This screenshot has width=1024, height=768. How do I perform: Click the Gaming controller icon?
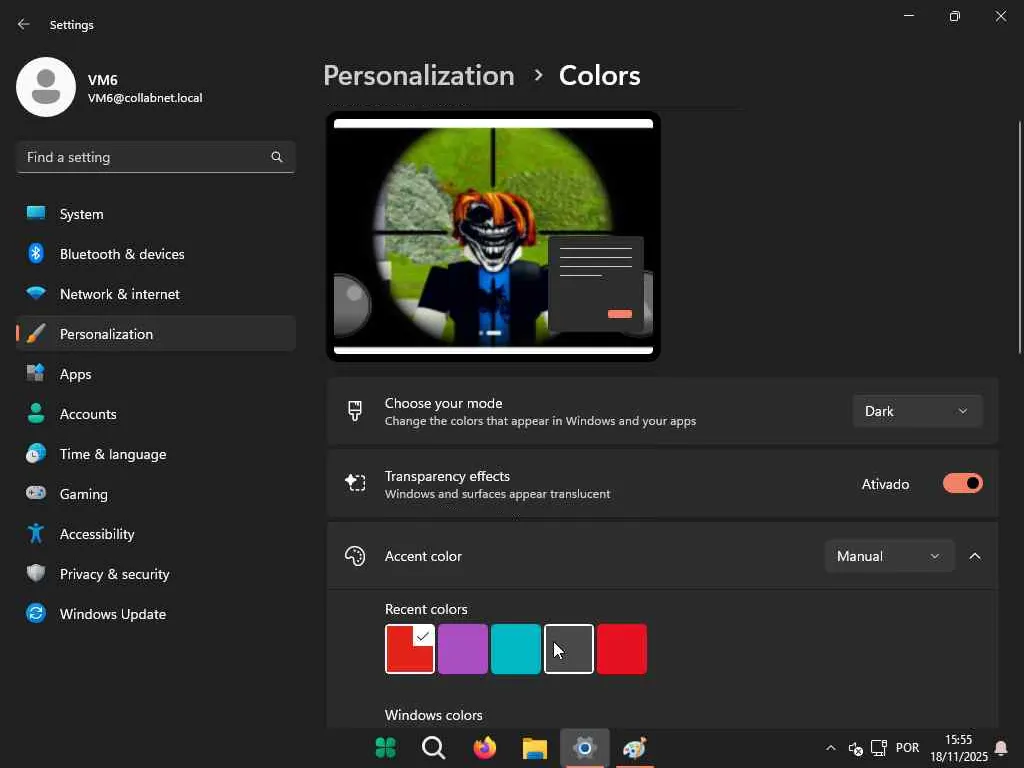36,493
